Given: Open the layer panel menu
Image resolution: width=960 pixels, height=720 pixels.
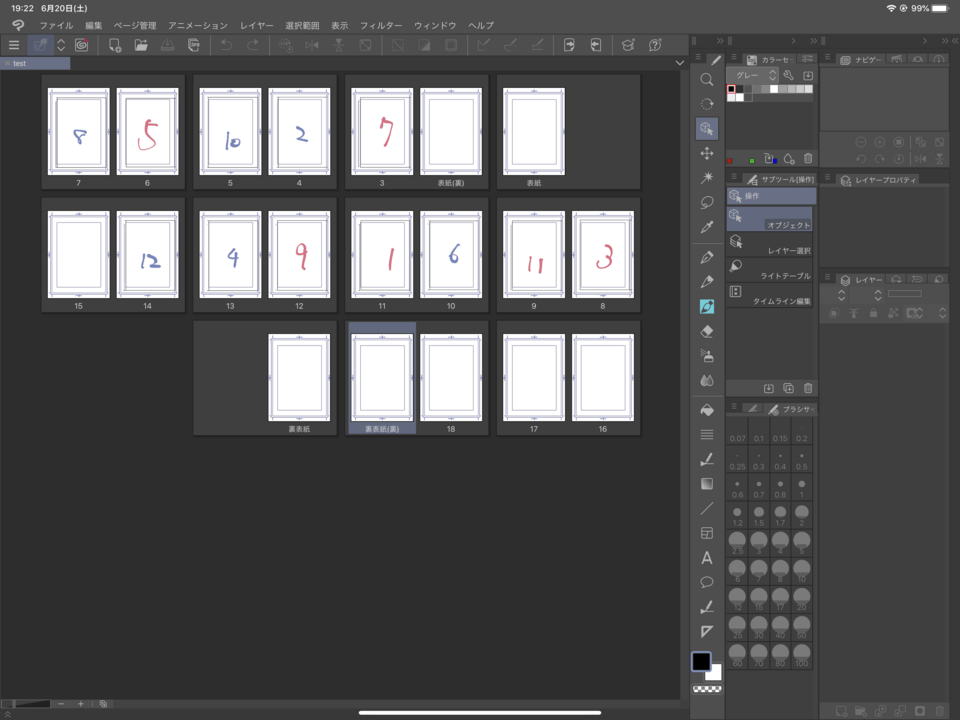Looking at the screenshot, I should click(827, 277).
